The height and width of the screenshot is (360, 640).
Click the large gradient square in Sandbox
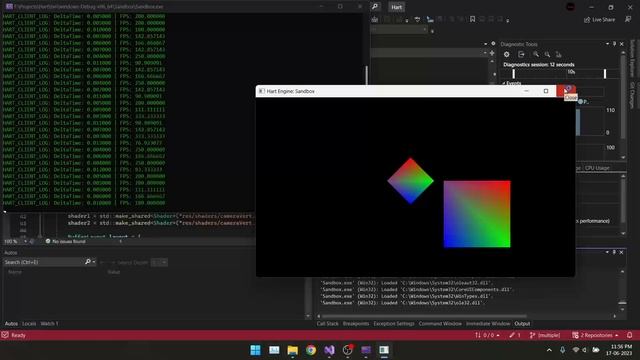477,214
